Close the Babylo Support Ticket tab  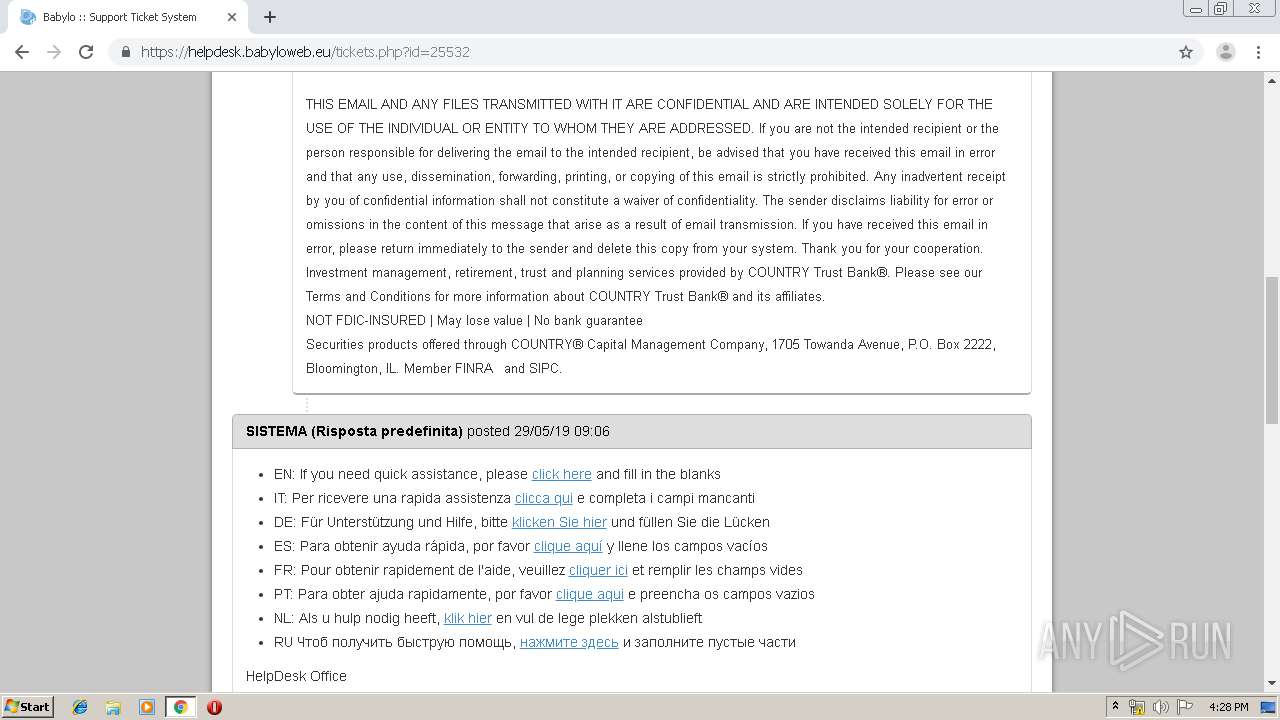[231, 17]
